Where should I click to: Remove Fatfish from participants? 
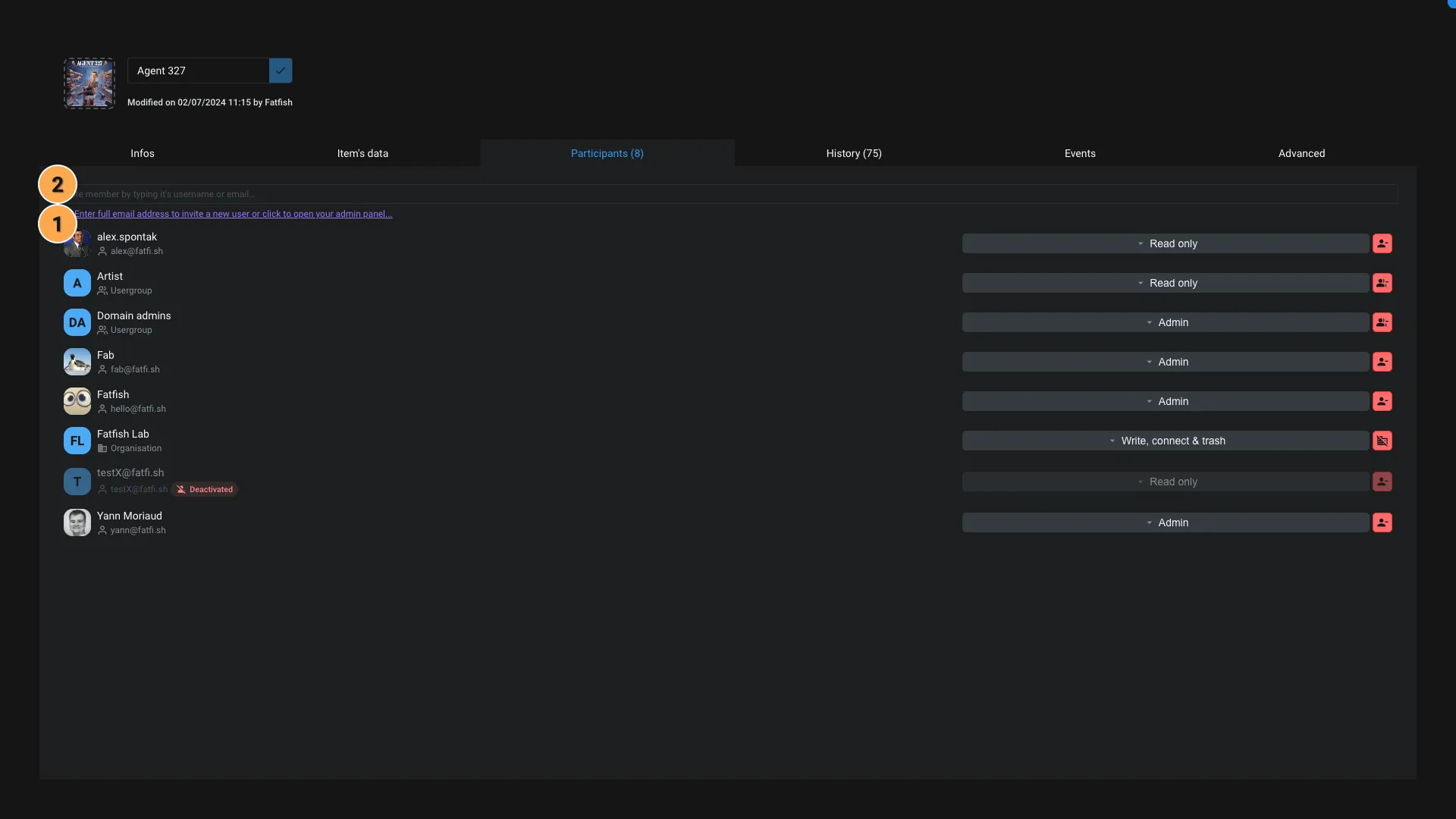(x=1382, y=401)
